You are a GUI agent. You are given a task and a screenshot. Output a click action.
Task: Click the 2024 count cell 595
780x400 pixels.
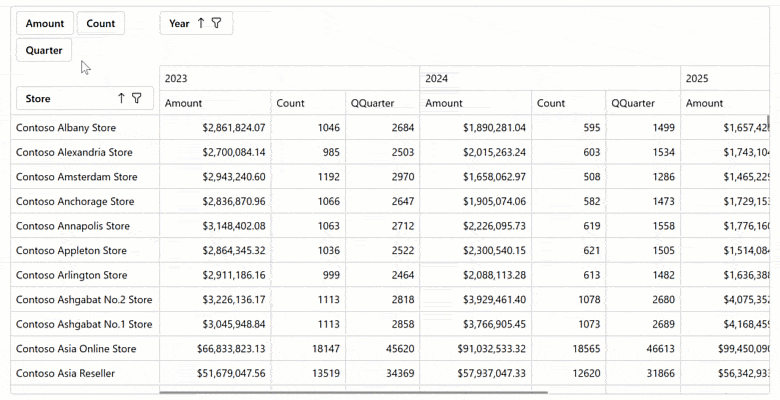tap(569, 127)
